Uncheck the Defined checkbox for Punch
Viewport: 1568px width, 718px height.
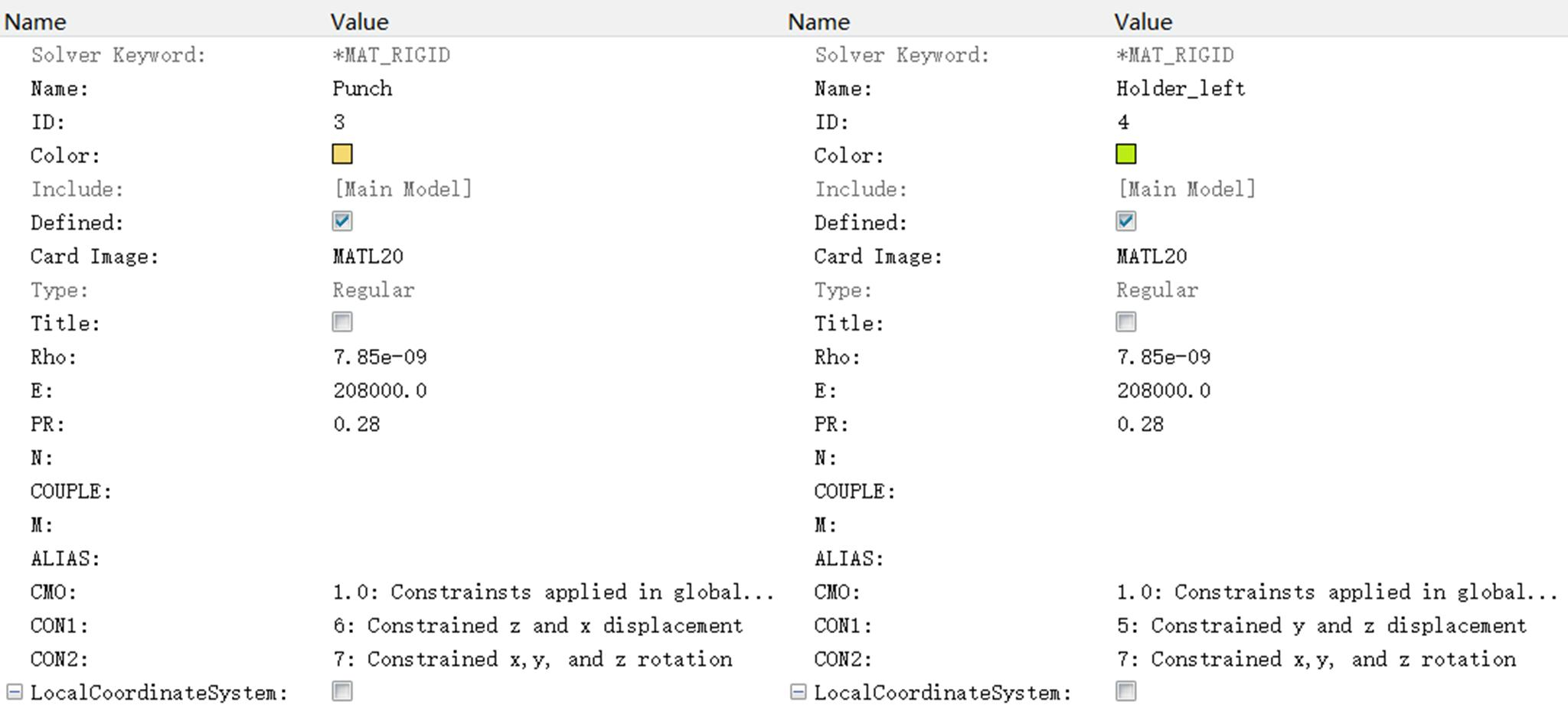click(342, 222)
